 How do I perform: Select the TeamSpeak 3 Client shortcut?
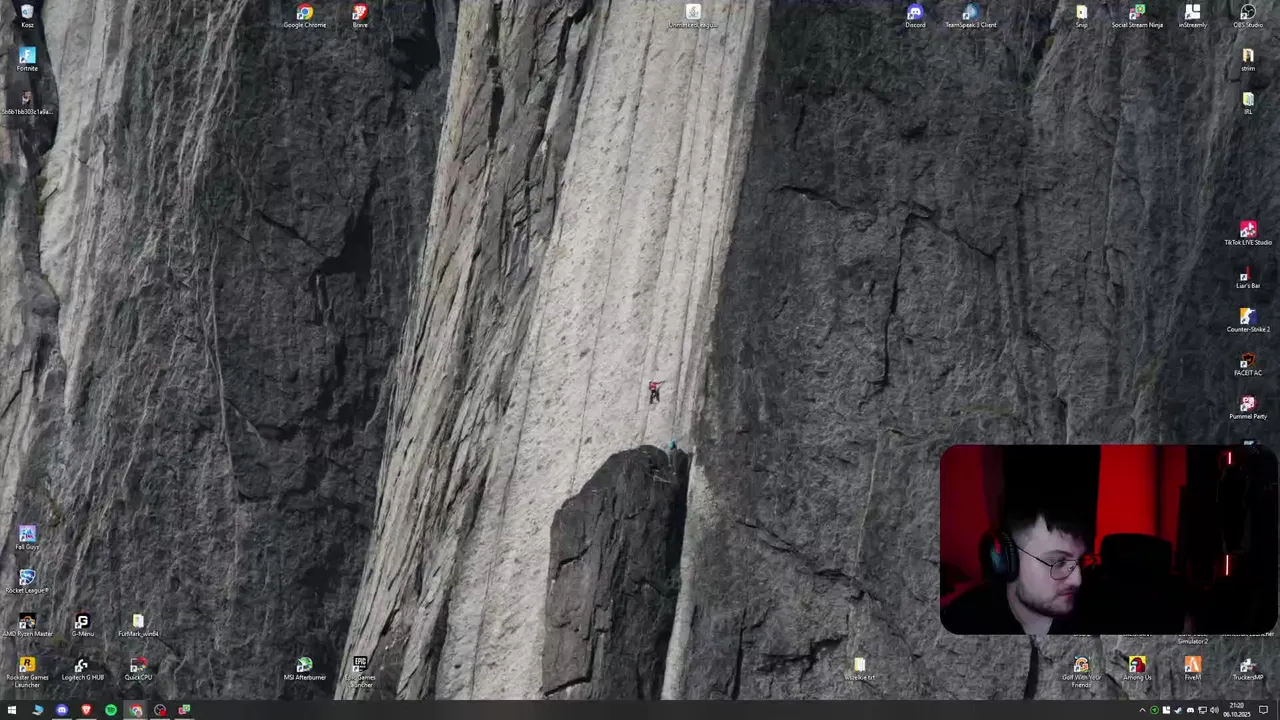click(971, 16)
